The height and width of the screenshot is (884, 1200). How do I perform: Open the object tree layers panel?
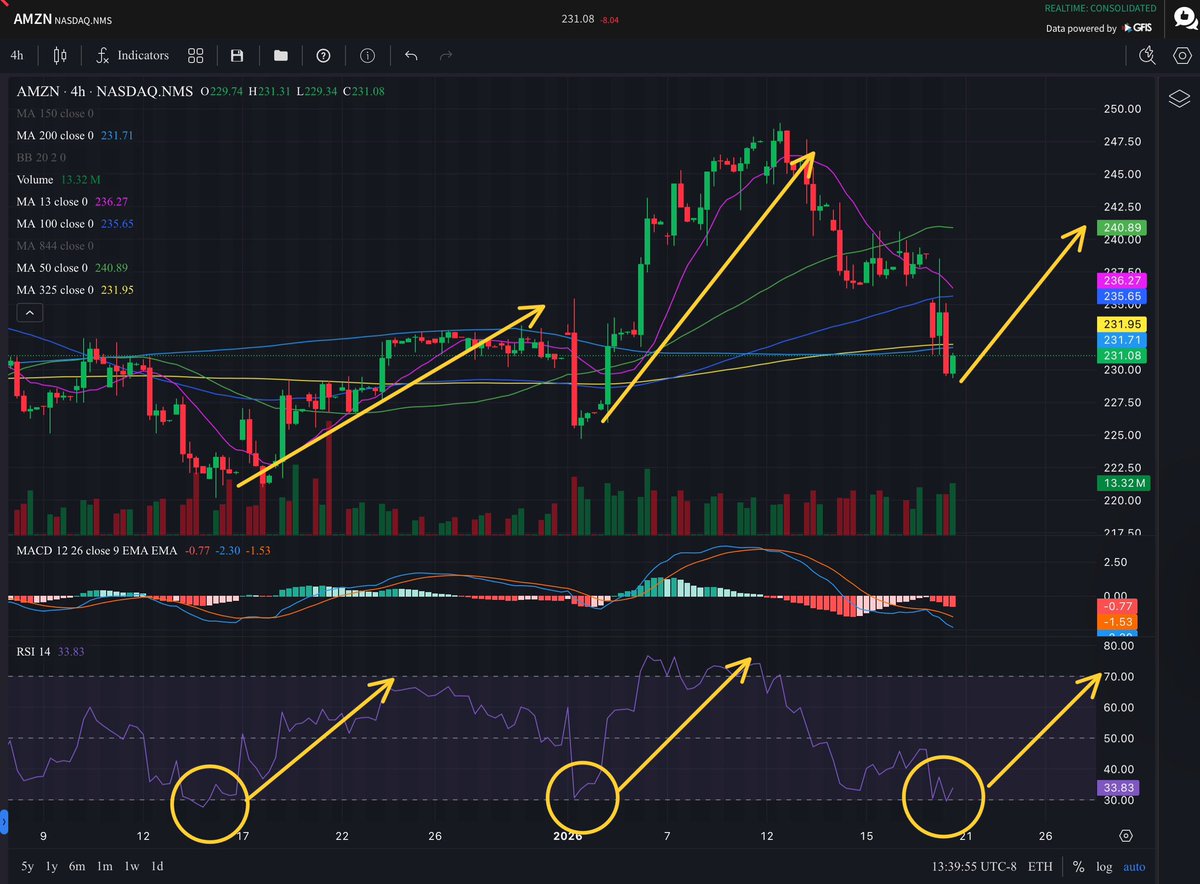point(1178,99)
